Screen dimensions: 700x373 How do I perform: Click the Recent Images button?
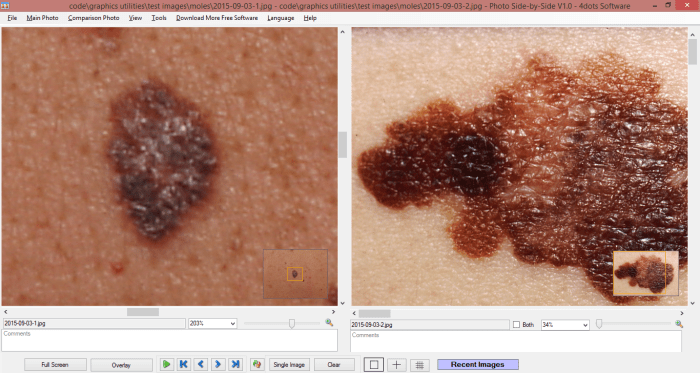pyautogui.click(x=478, y=365)
